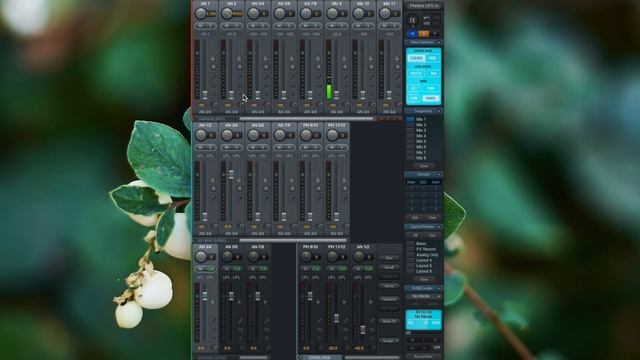Click the Talkback button
640x360 pixels.
coord(389,299)
